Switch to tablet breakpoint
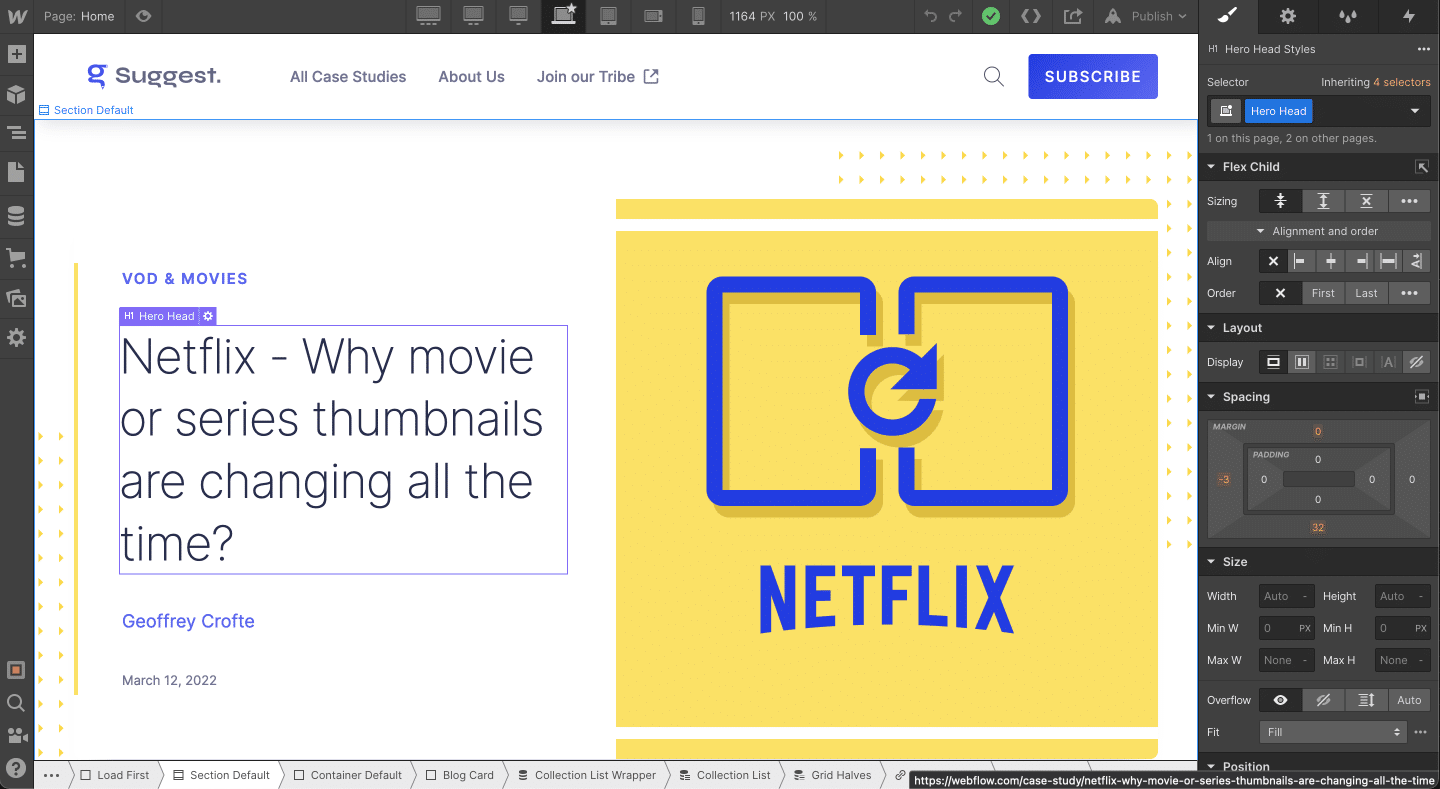This screenshot has height=789, width=1440. pos(608,16)
